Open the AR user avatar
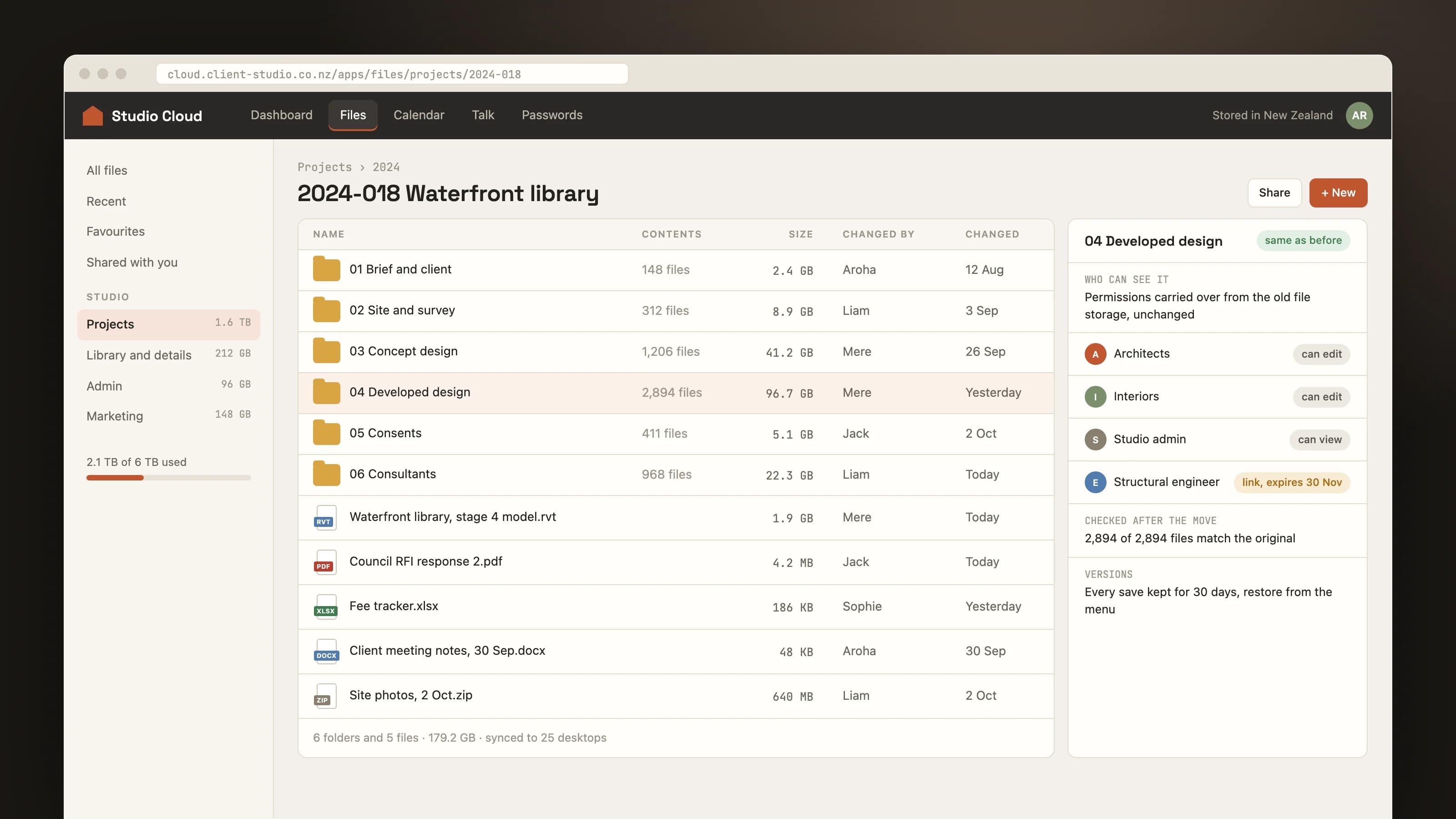Viewport: 1456px width, 819px height. pyautogui.click(x=1359, y=115)
